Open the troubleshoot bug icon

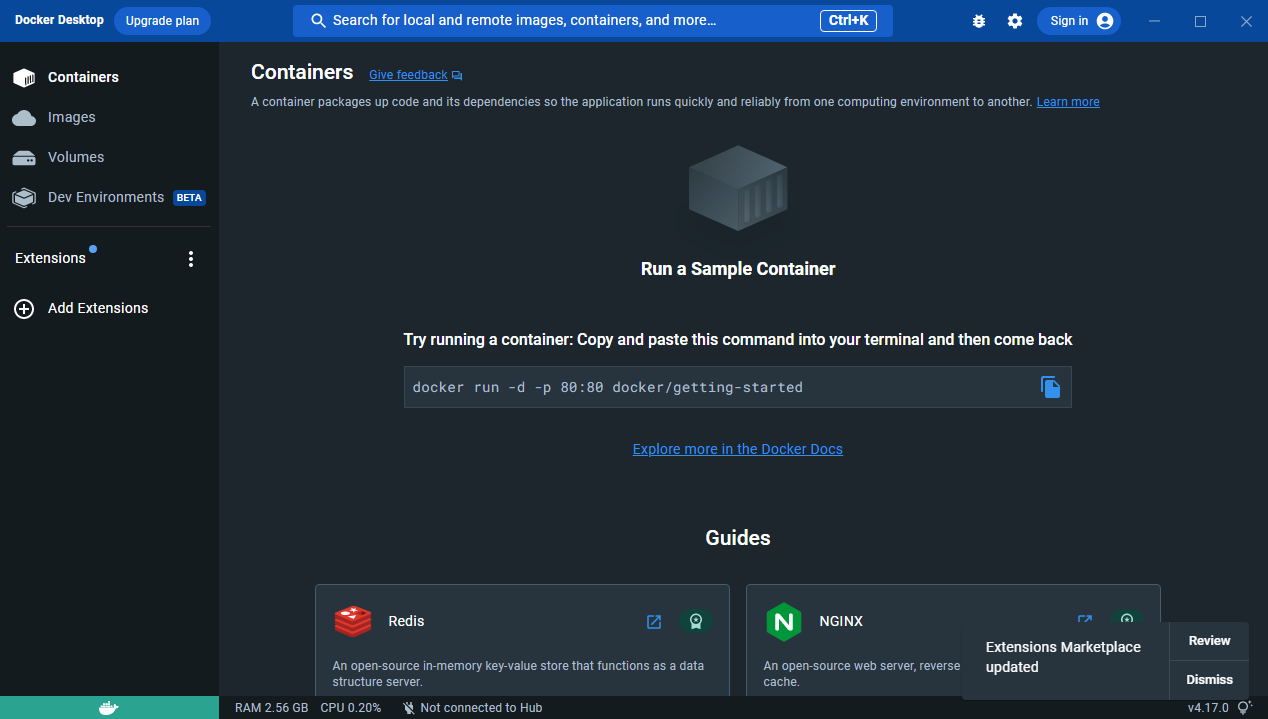(x=979, y=21)
